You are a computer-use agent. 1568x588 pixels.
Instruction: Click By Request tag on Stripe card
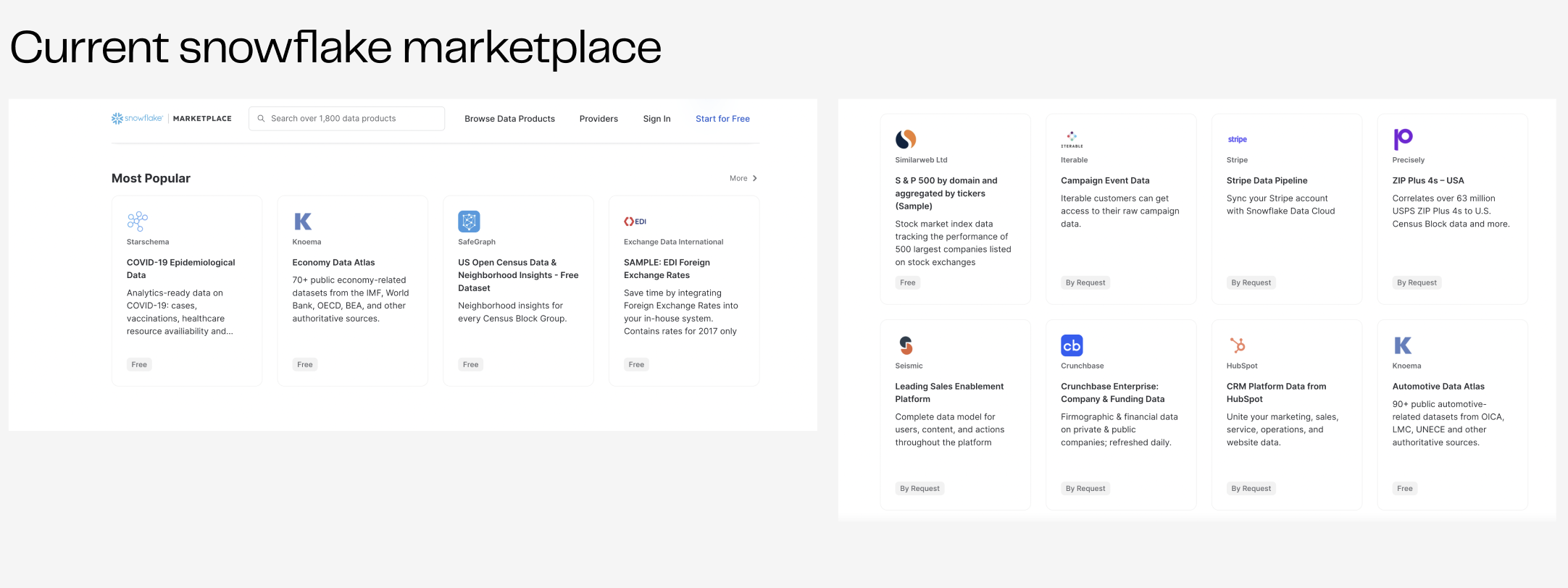pos(1251,282)
